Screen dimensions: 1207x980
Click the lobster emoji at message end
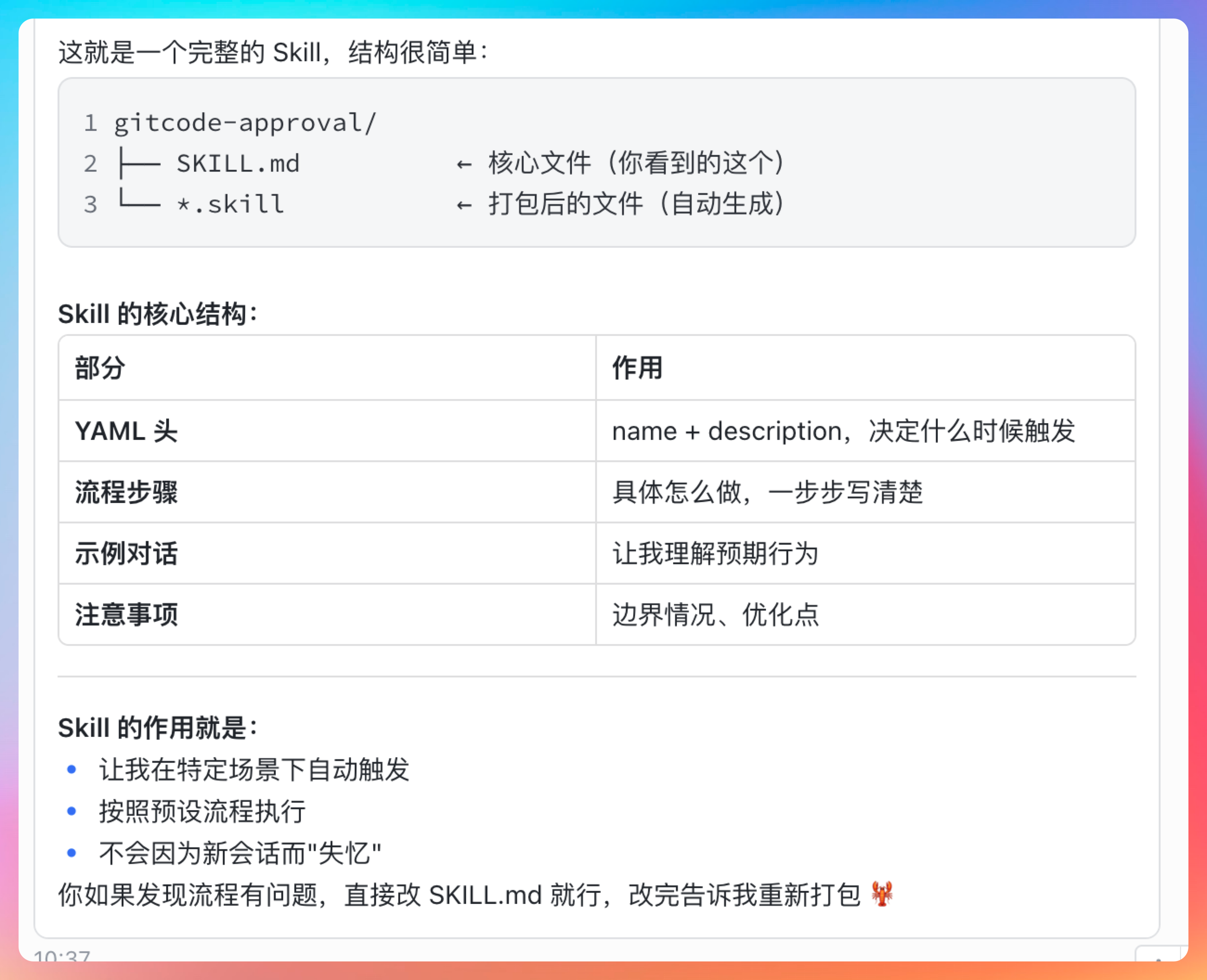coord(881,894)
